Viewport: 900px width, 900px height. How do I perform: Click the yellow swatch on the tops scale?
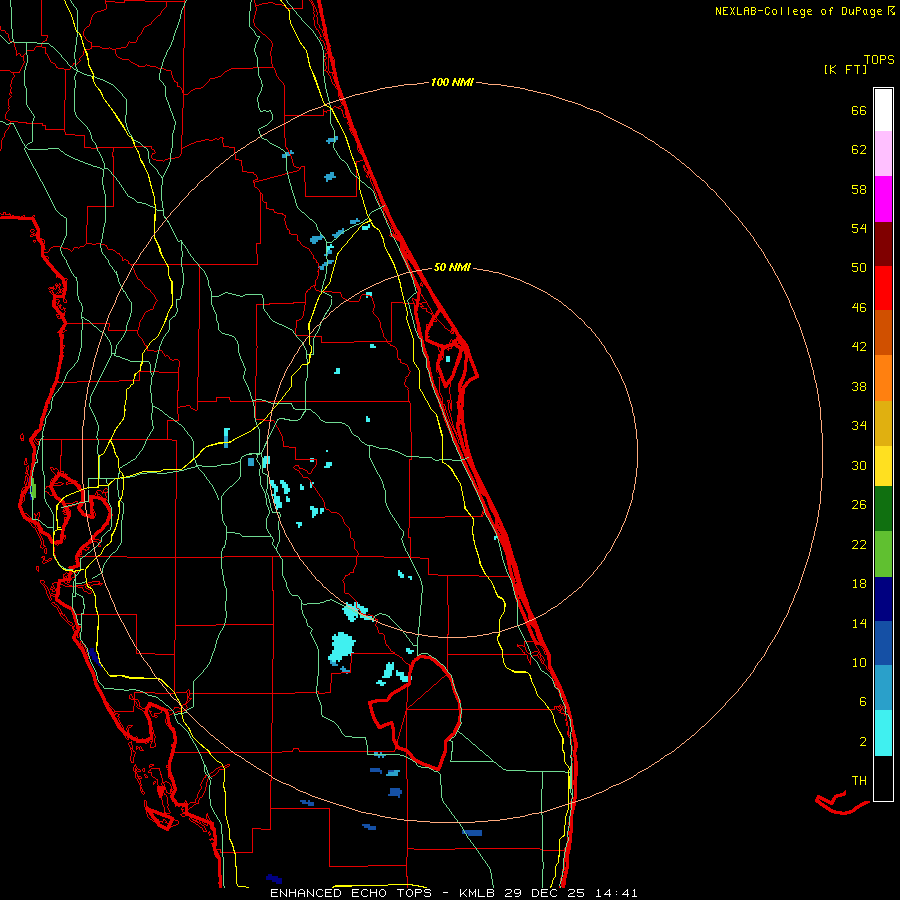pyautogui.click(x=883, y=466)
